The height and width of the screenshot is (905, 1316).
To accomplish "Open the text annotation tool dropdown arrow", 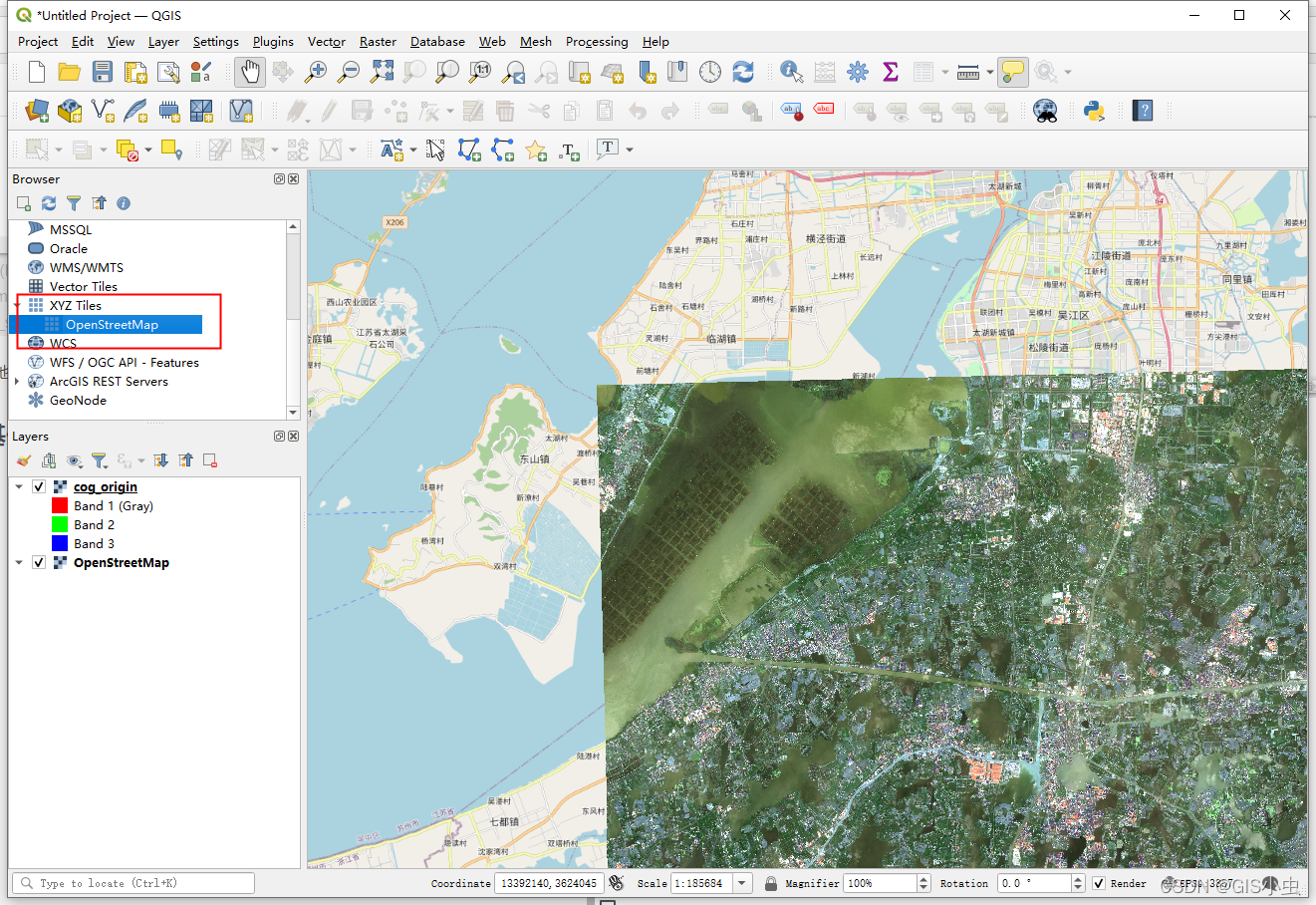I will click(630, 150).
